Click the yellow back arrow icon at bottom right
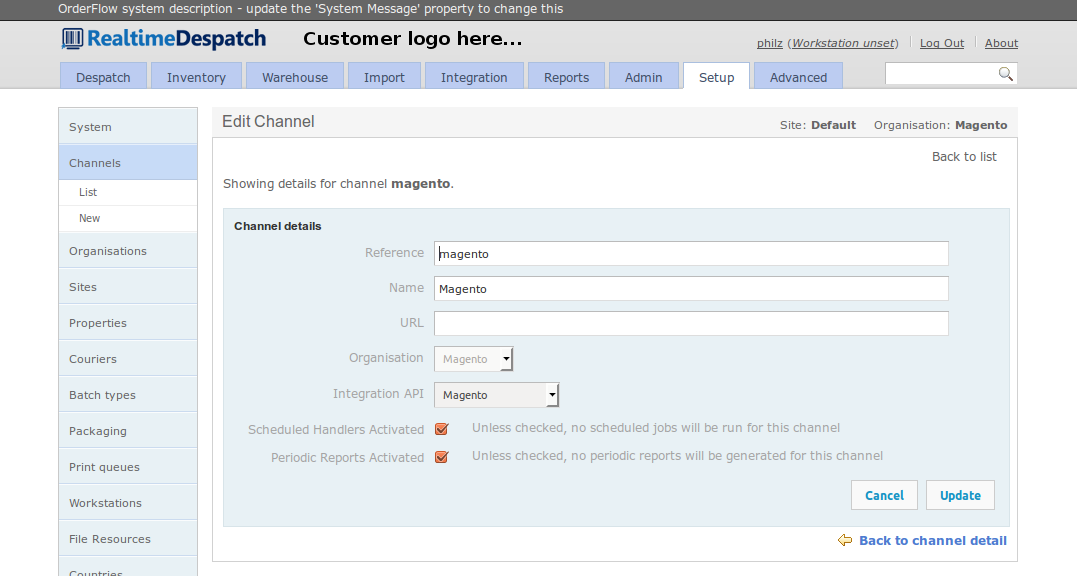1077x576 pixels. click(845, 540)
